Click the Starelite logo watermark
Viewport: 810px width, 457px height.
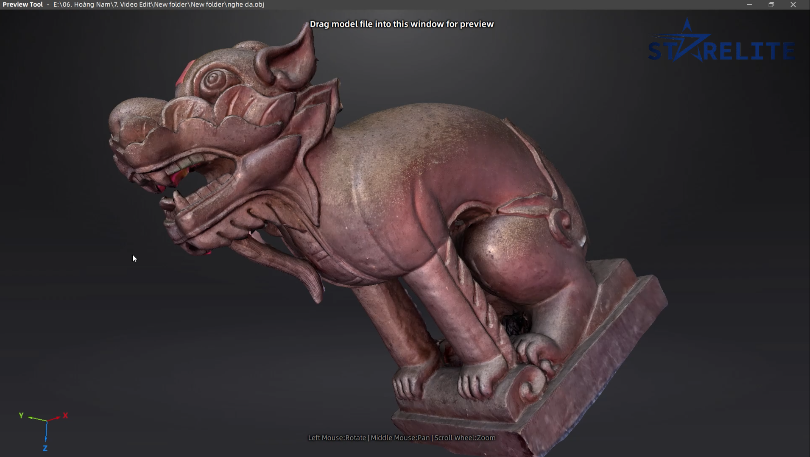coord(722,48)
